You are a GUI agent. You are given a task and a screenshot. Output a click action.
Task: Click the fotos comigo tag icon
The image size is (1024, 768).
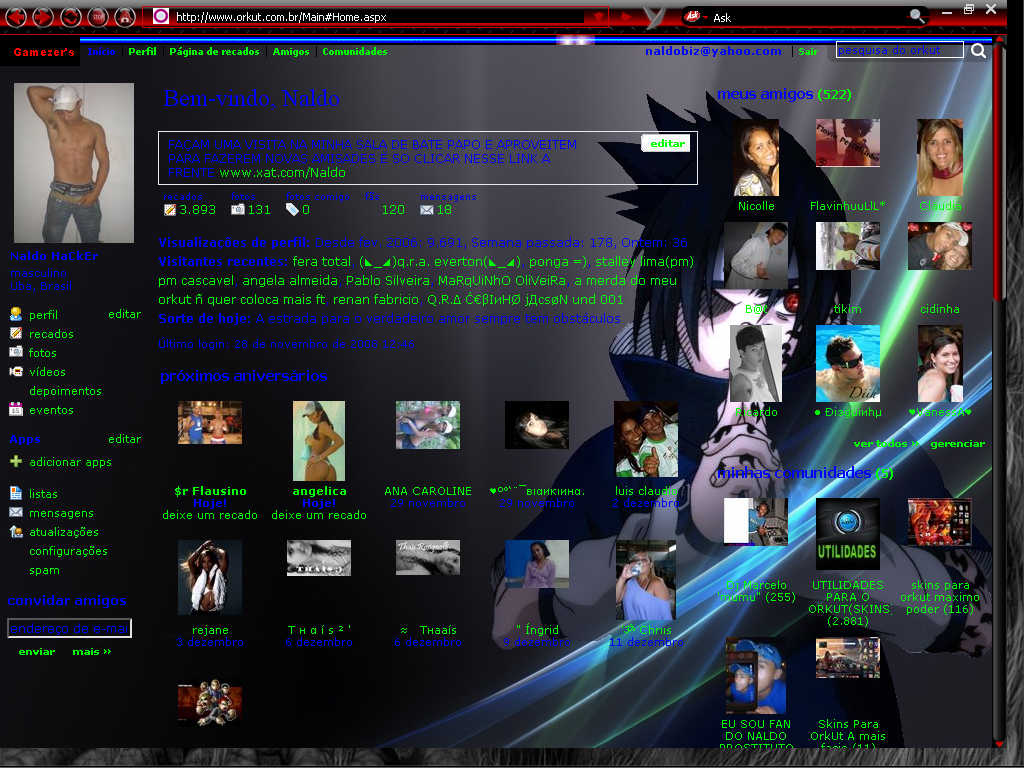tap(292, 210)
